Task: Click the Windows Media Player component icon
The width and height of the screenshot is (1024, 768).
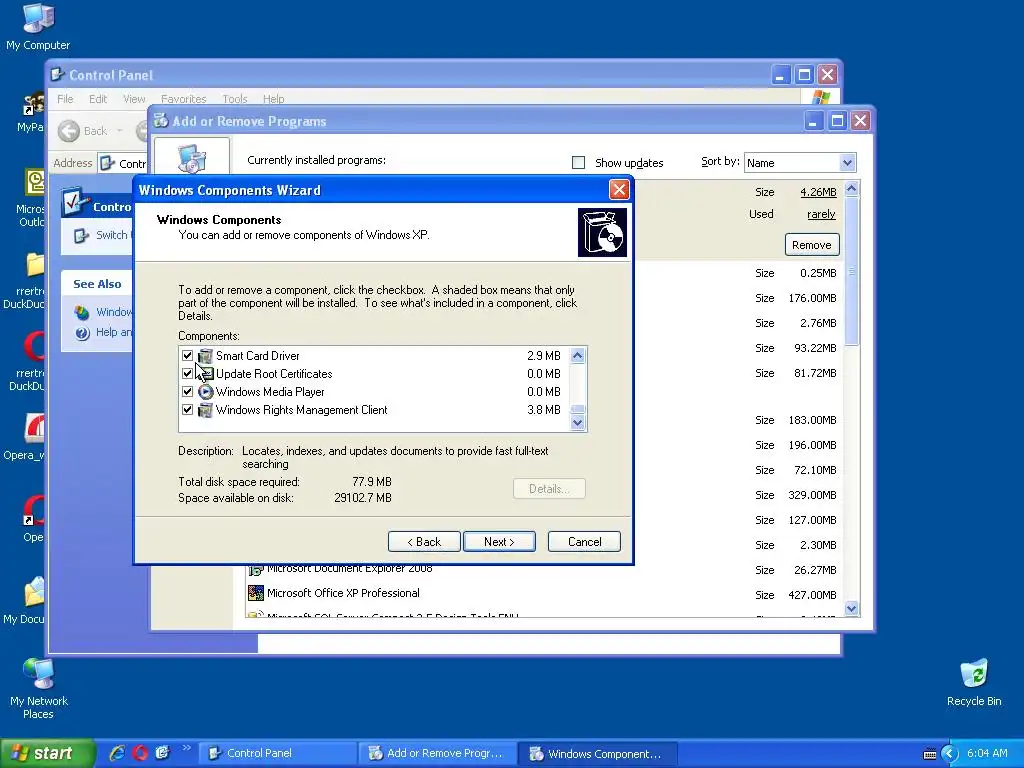Action: pyautogui.click(x=205, y=392)
